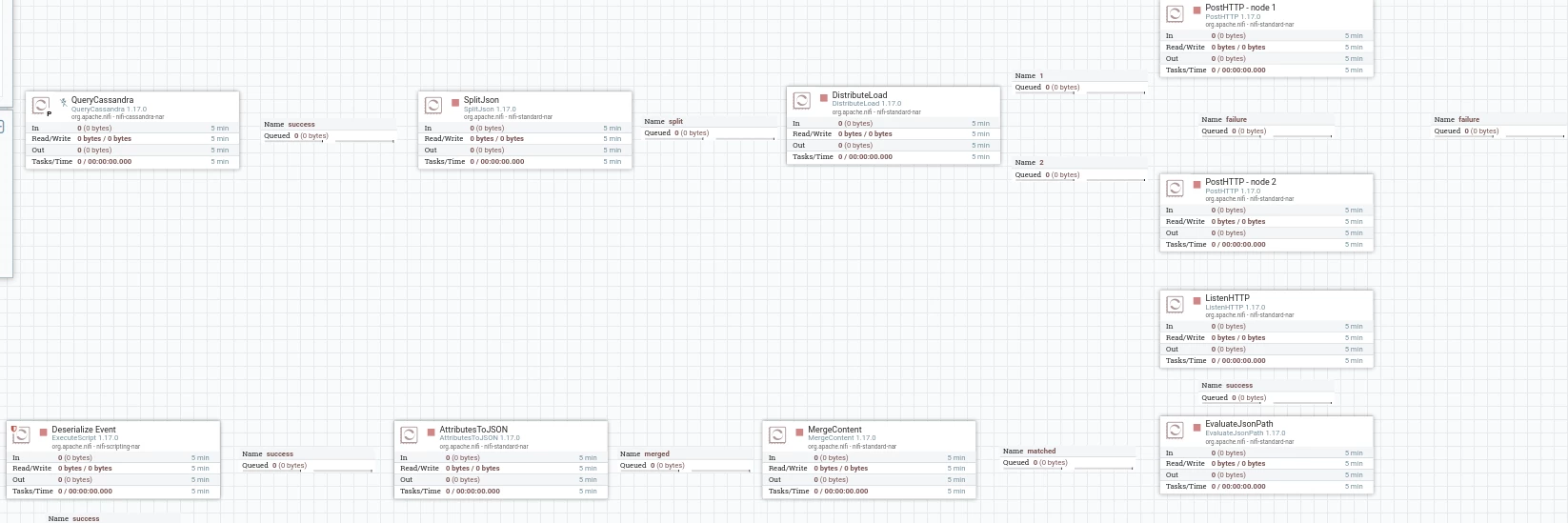Screen dimensions: 1568x523
Task: Click the 'failure' label between the PostHTTP nodes
Action: click(x=1236, y=120)
